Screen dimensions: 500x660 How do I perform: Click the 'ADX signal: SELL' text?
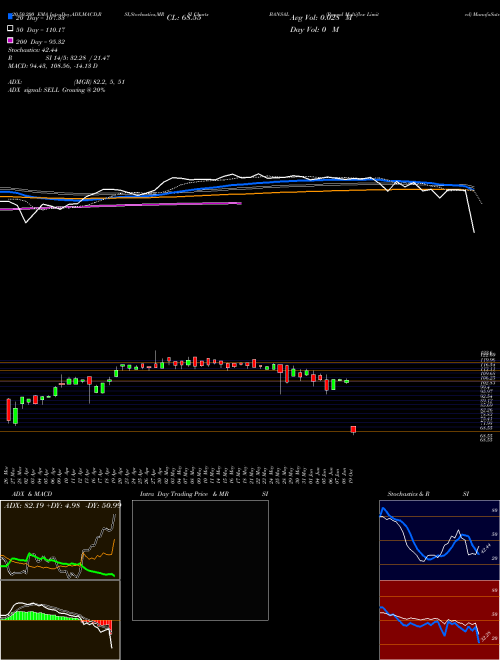[x=56, y=90]
